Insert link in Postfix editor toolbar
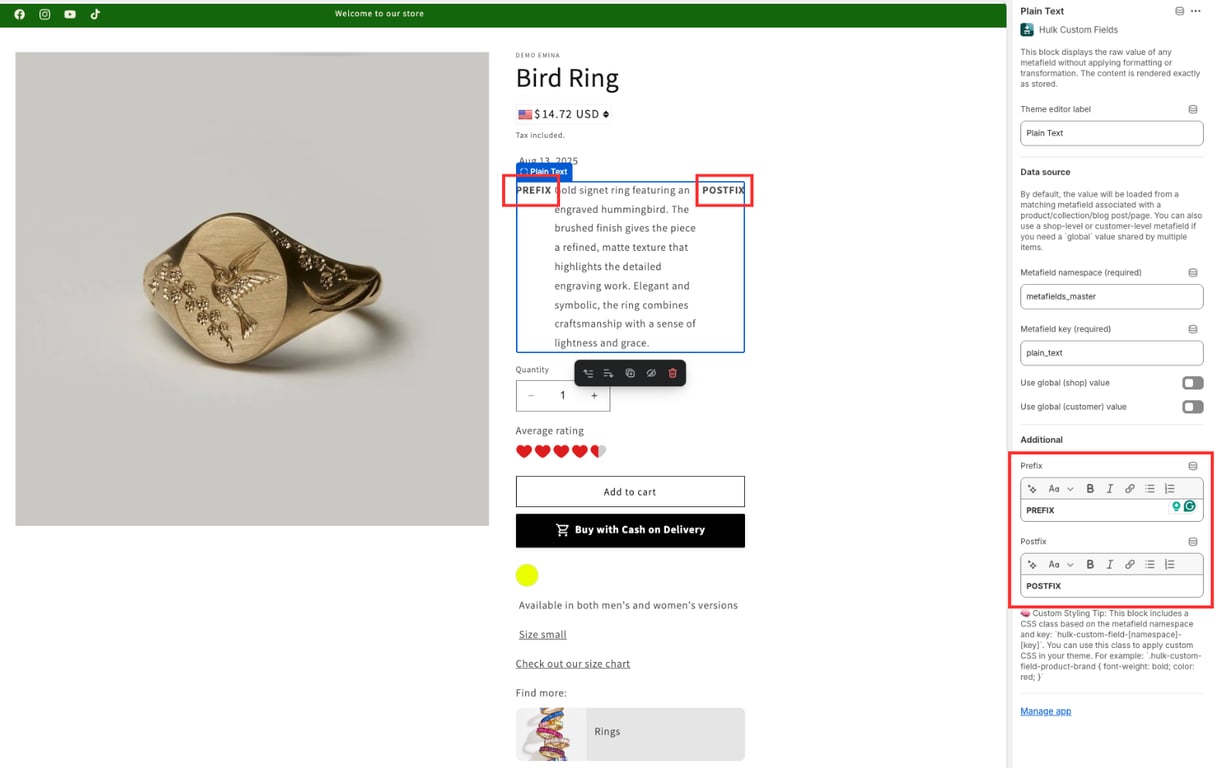Viewport: 1220px width, 768px height. point(1130,565)
